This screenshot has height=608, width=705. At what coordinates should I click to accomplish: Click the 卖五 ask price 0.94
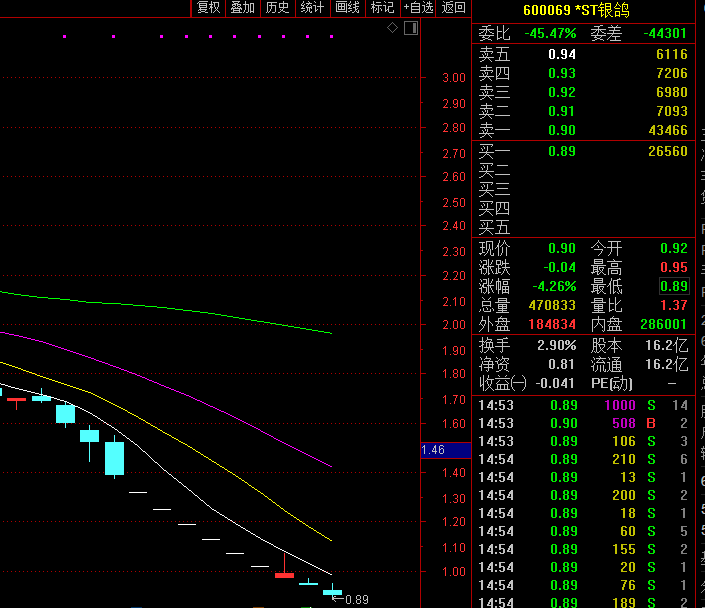(x=562, y=54)
